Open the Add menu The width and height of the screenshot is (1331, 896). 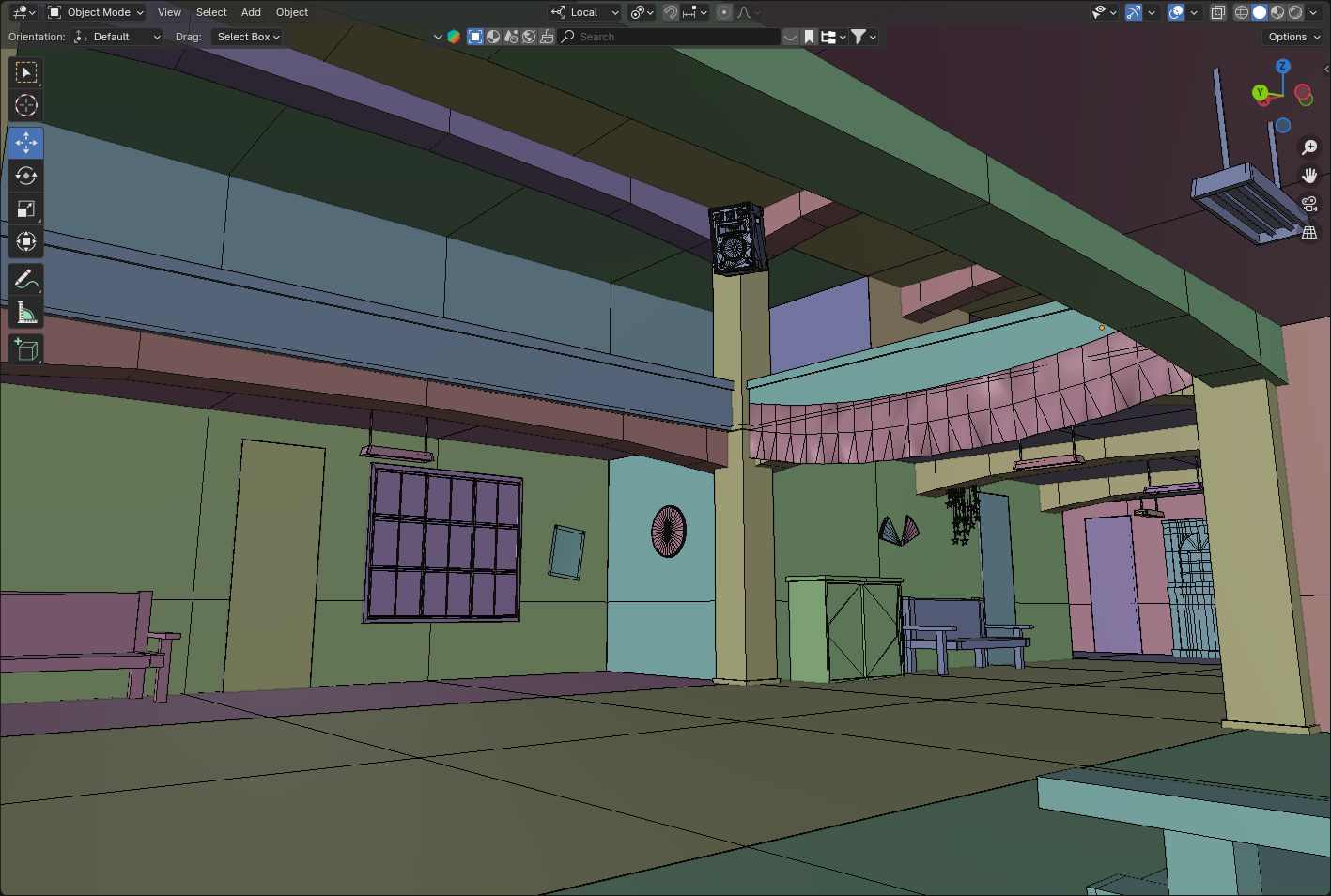[251, 12]
